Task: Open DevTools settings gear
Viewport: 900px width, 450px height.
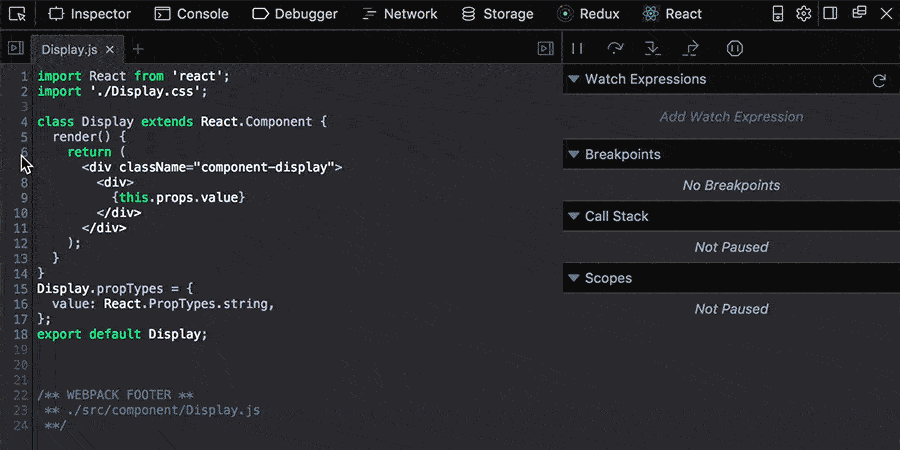Action: [803, 14]
